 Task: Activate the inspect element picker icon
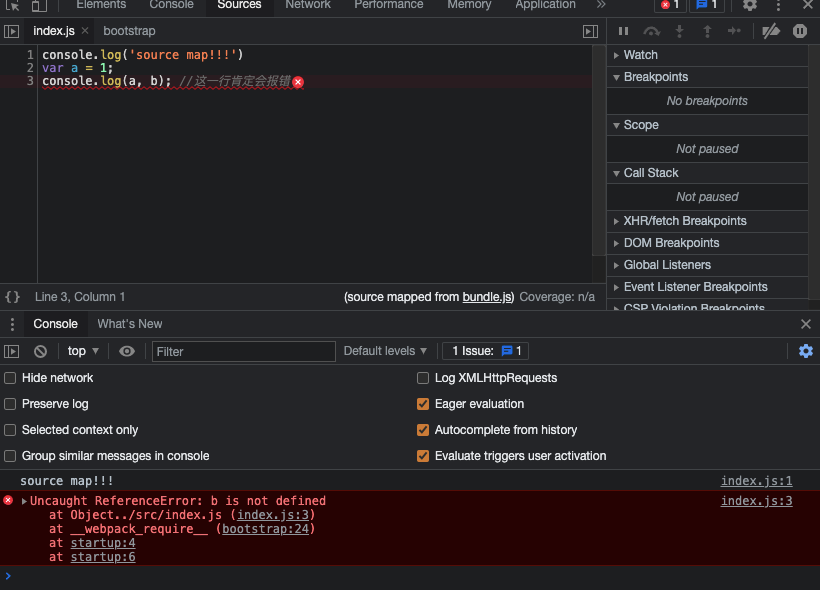pos(13,5)
